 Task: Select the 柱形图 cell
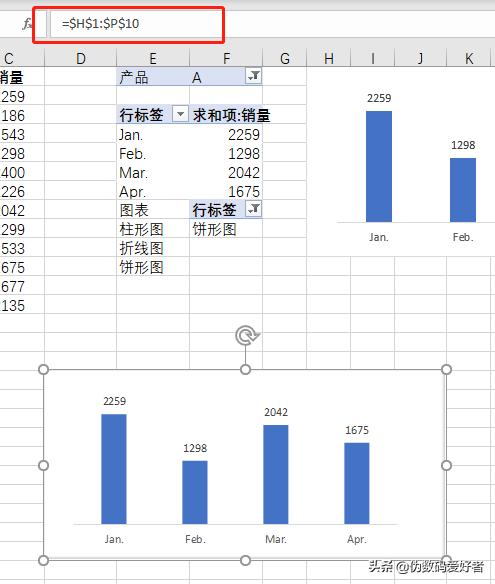tap(153, 229)
